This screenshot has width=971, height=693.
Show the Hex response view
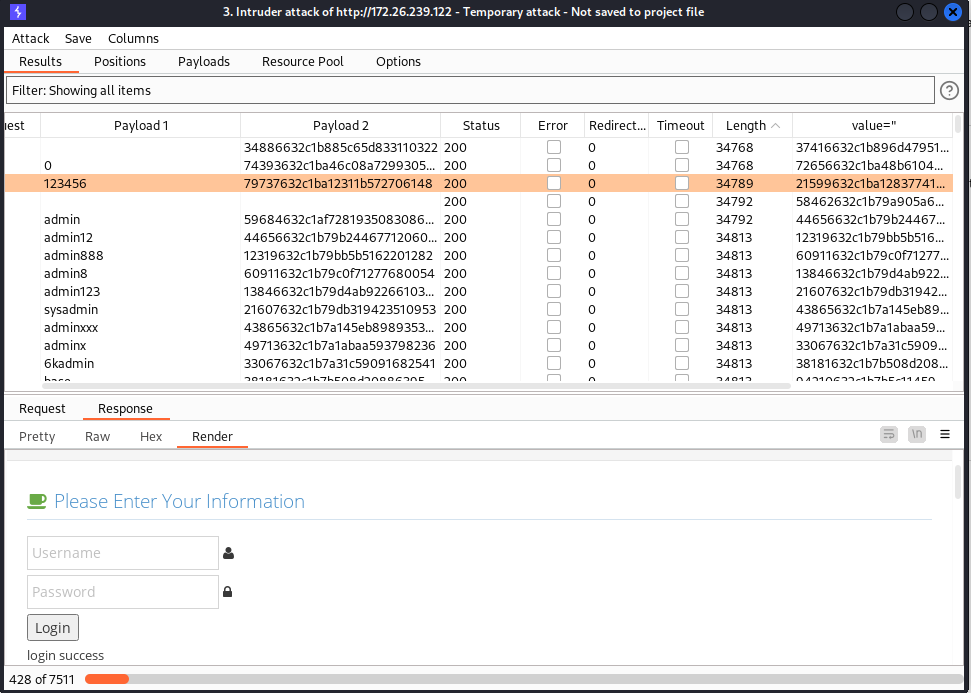click(151, 437)
